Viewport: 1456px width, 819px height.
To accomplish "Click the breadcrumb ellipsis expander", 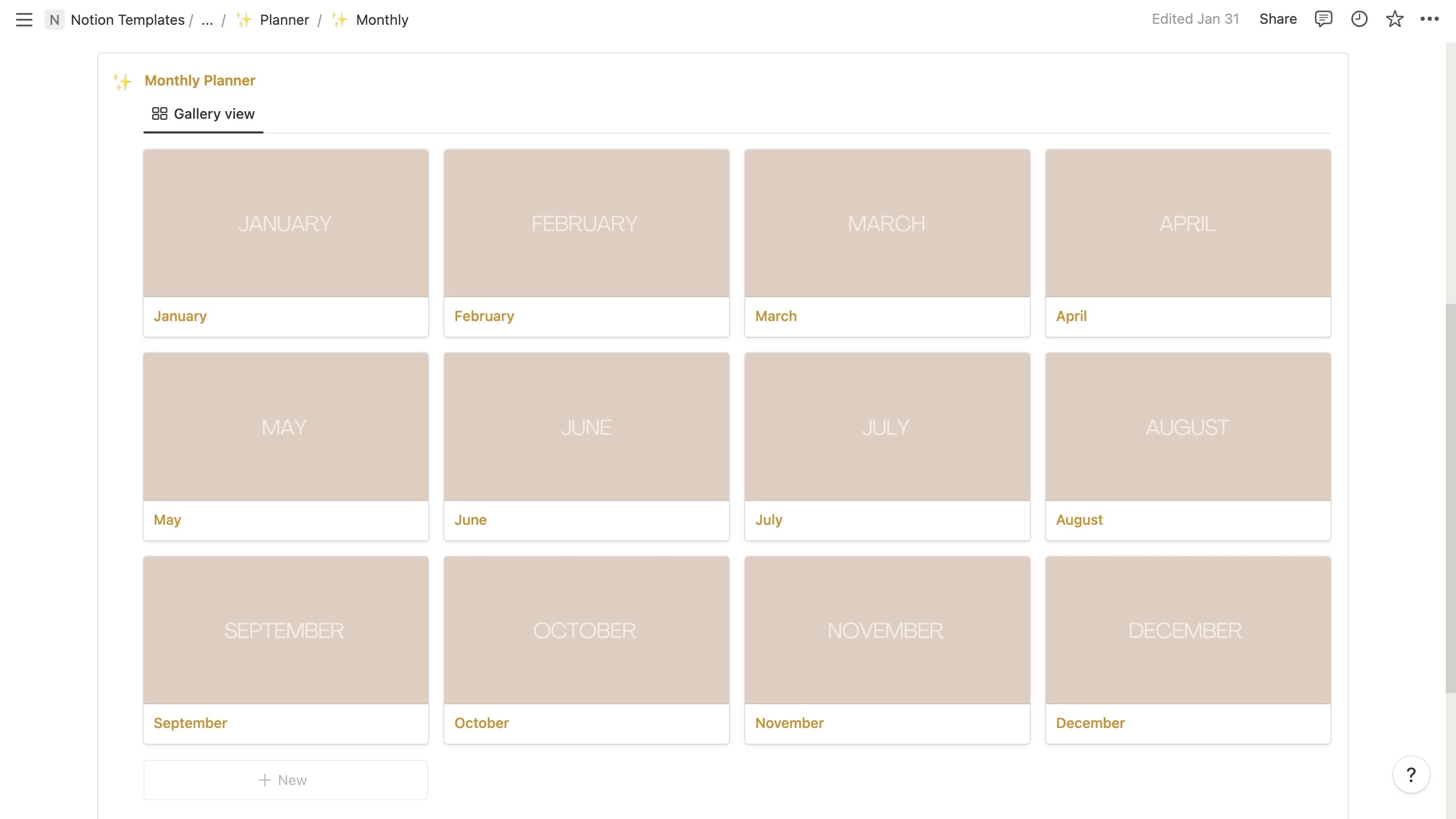I will (x=207, y=19).
